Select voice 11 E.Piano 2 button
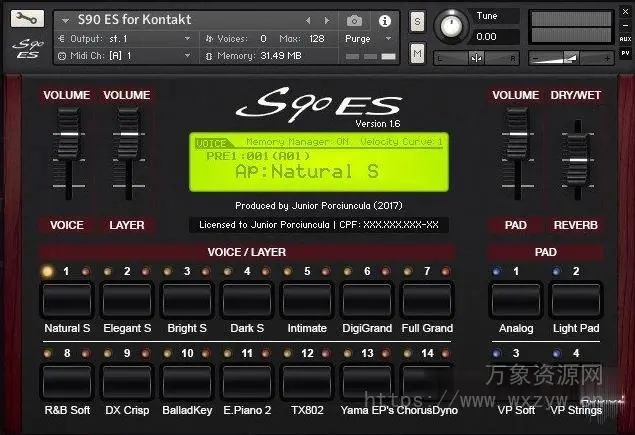The width and height of the screenshot is (635, 435). [x=247, y=382]
